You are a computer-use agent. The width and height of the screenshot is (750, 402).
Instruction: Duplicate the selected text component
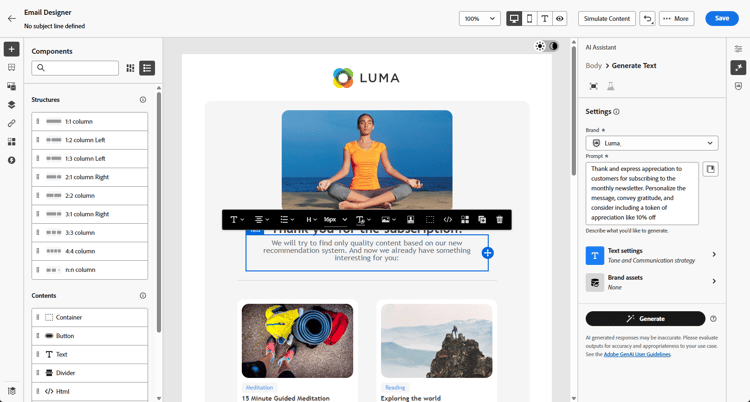coord(482,220)
